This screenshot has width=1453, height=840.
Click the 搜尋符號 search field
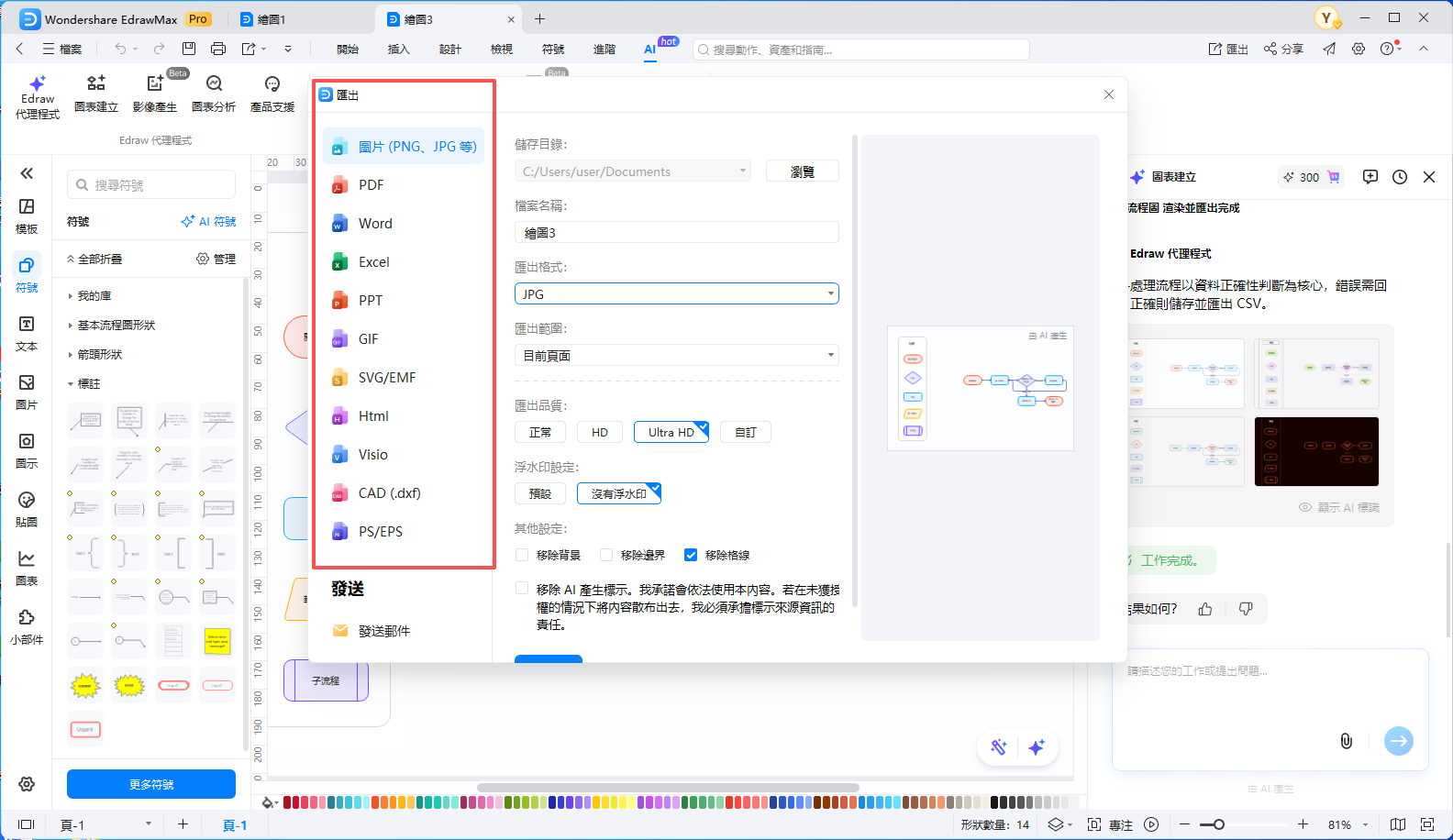[151, 185]
